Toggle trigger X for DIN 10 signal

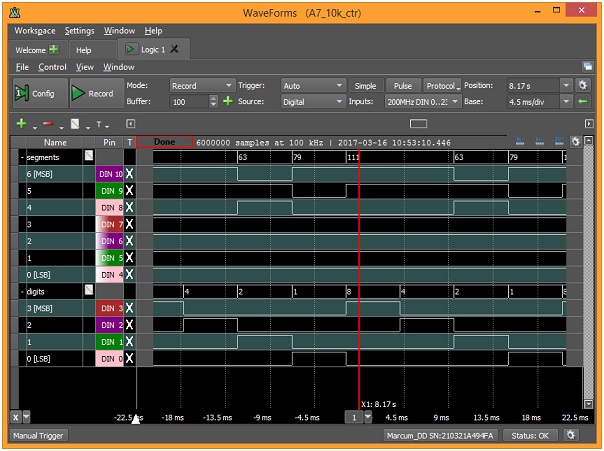click(129, 174)
